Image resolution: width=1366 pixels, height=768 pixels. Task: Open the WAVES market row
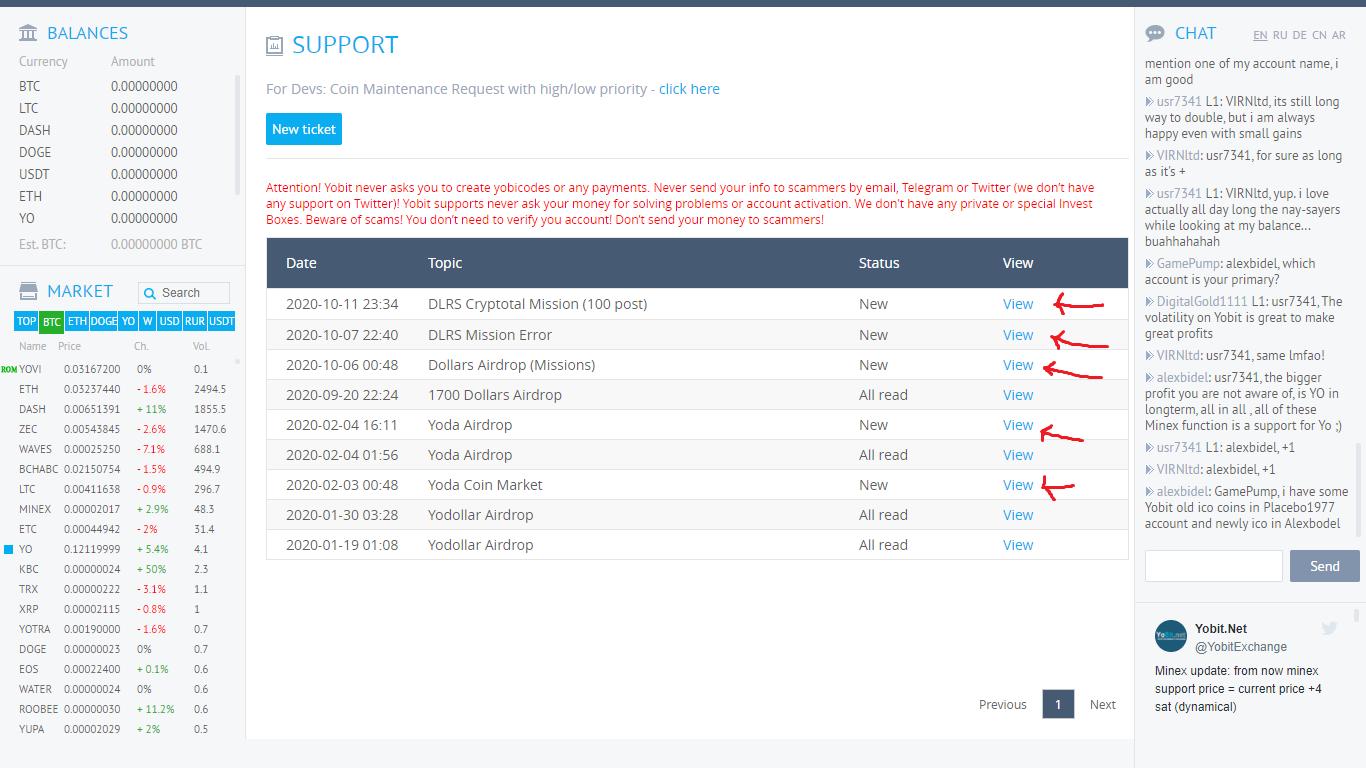[x=120, y=449]
